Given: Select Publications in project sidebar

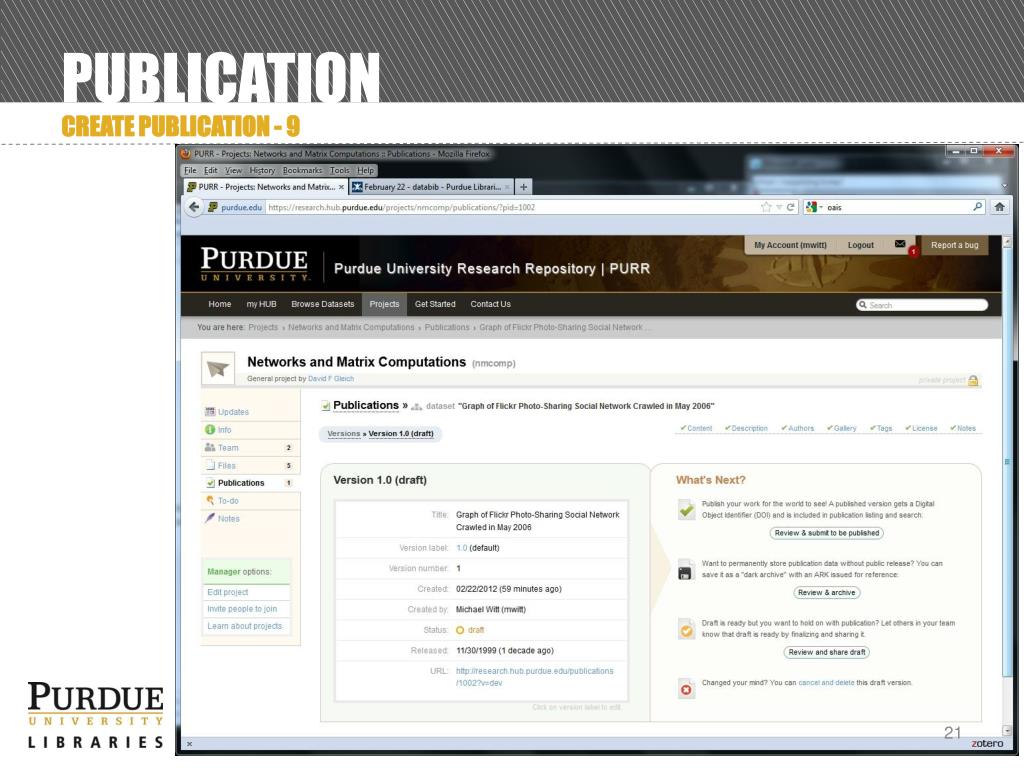Looking at the screenshot, I should [241, 483].
